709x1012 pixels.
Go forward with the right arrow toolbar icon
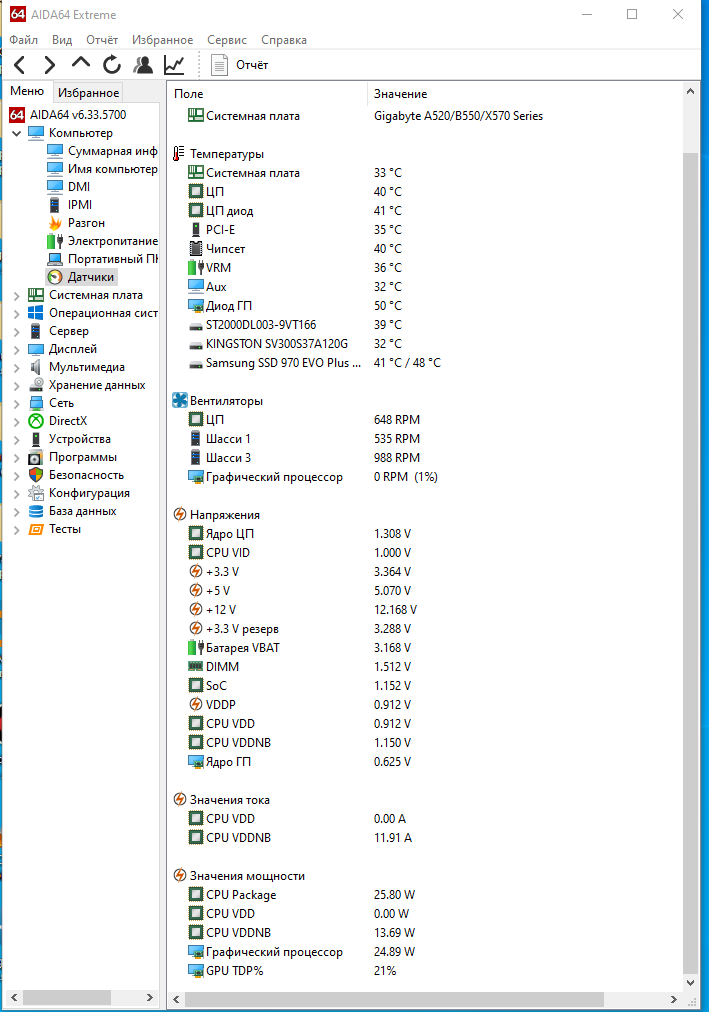(x=50, y=65)
